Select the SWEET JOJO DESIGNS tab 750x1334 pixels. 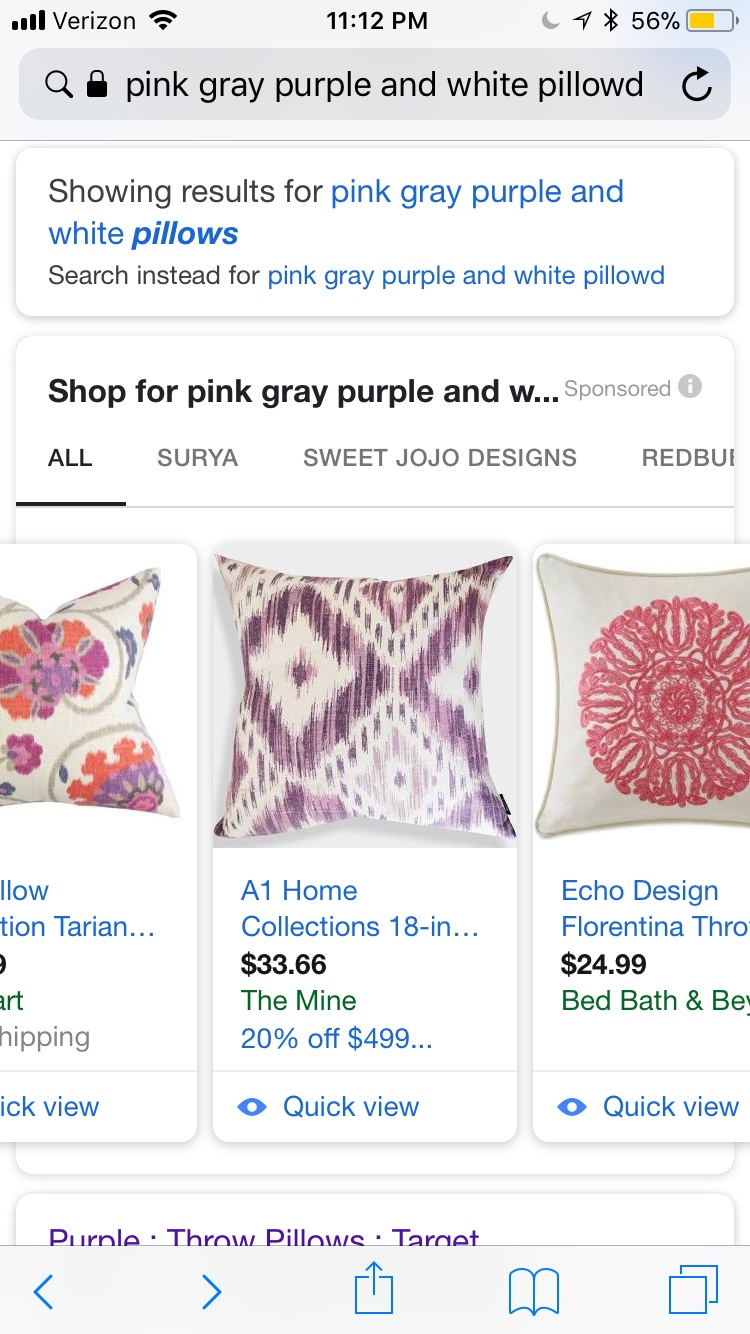(x=440, y=458)
